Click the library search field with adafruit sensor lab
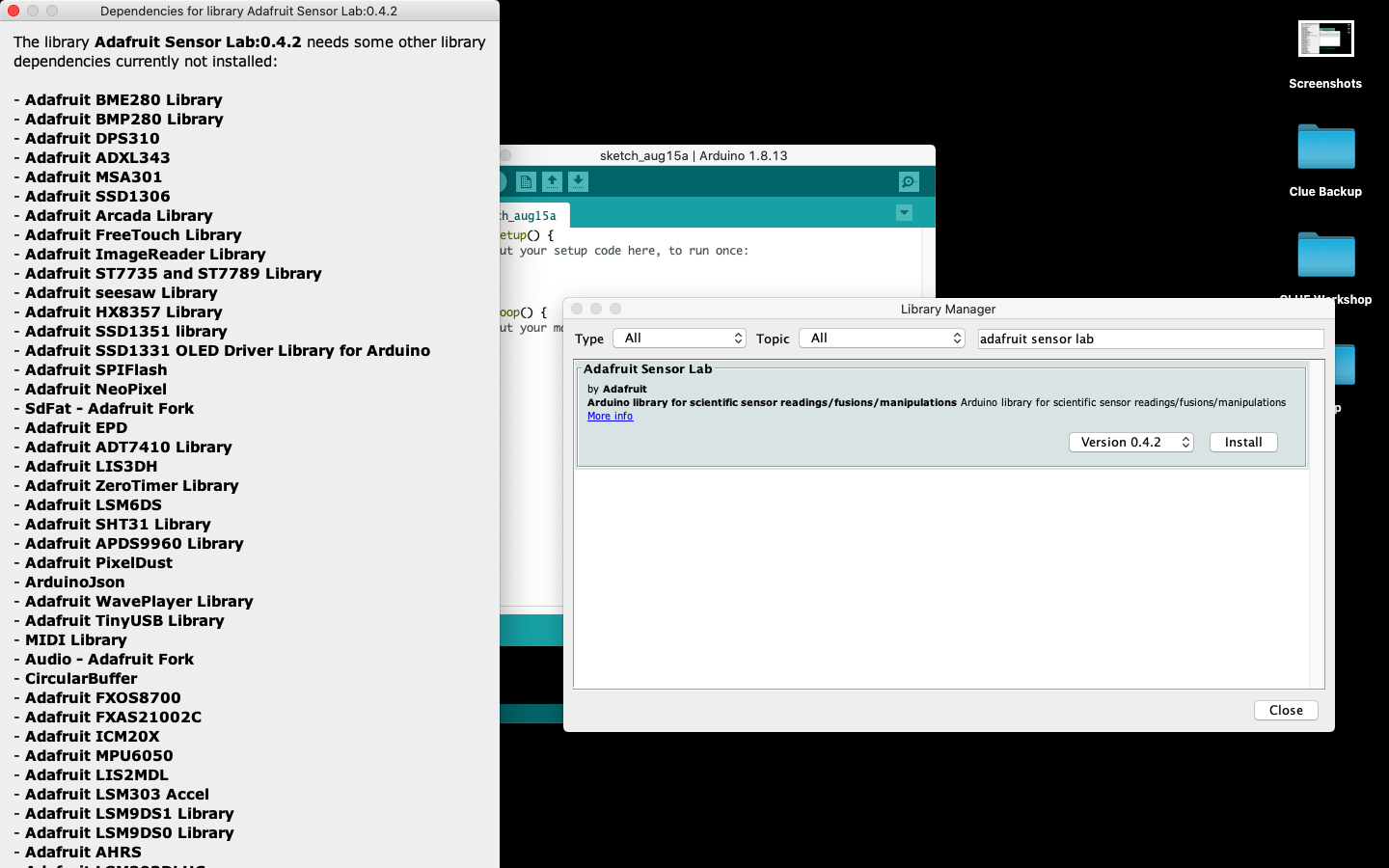 click(1151, 339)
